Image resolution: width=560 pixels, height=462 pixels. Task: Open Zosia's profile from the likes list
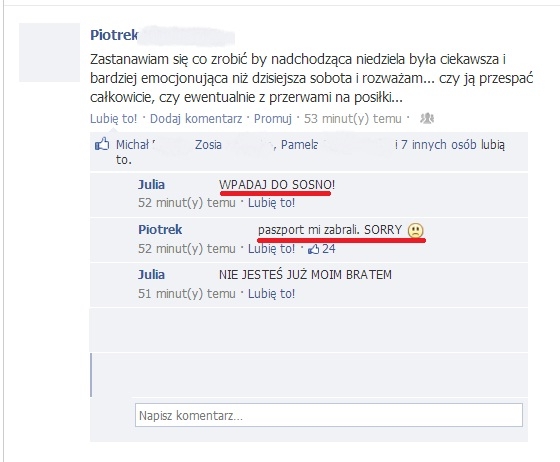pyautogui.click(x=208, y=145)
